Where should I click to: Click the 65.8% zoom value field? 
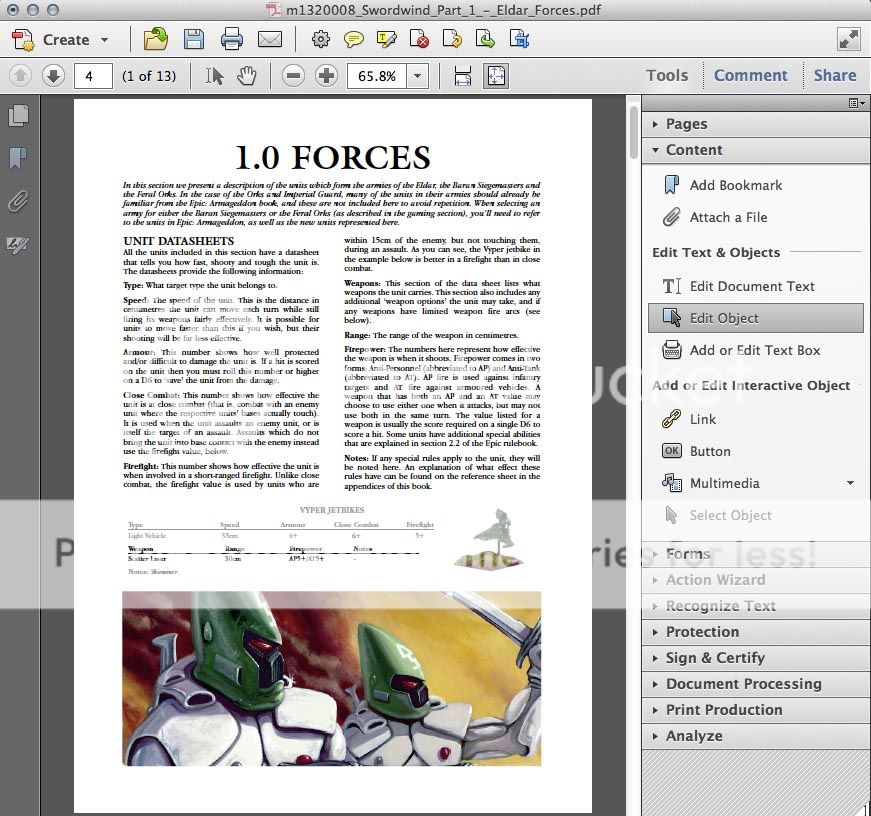[x=377, y=76]
